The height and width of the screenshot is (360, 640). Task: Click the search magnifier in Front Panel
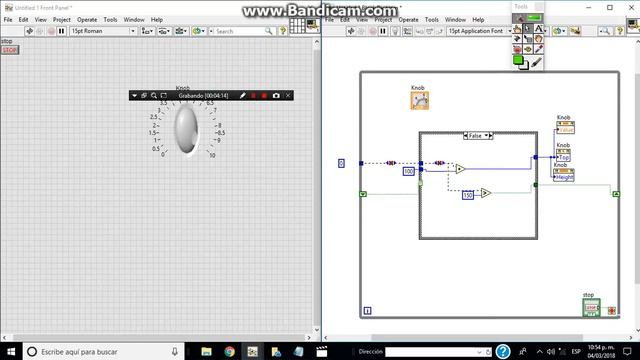coord(269,31)
